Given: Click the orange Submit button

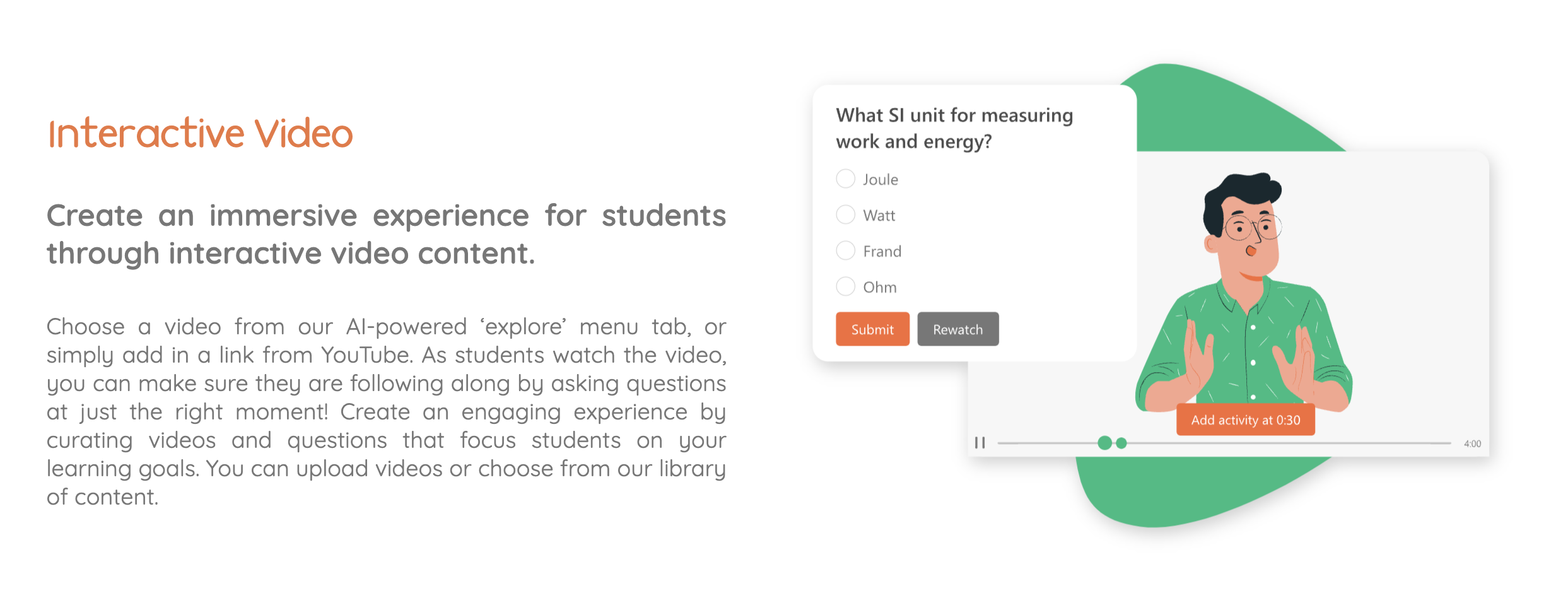Looking at the screenshot, I should pos(872,329).
